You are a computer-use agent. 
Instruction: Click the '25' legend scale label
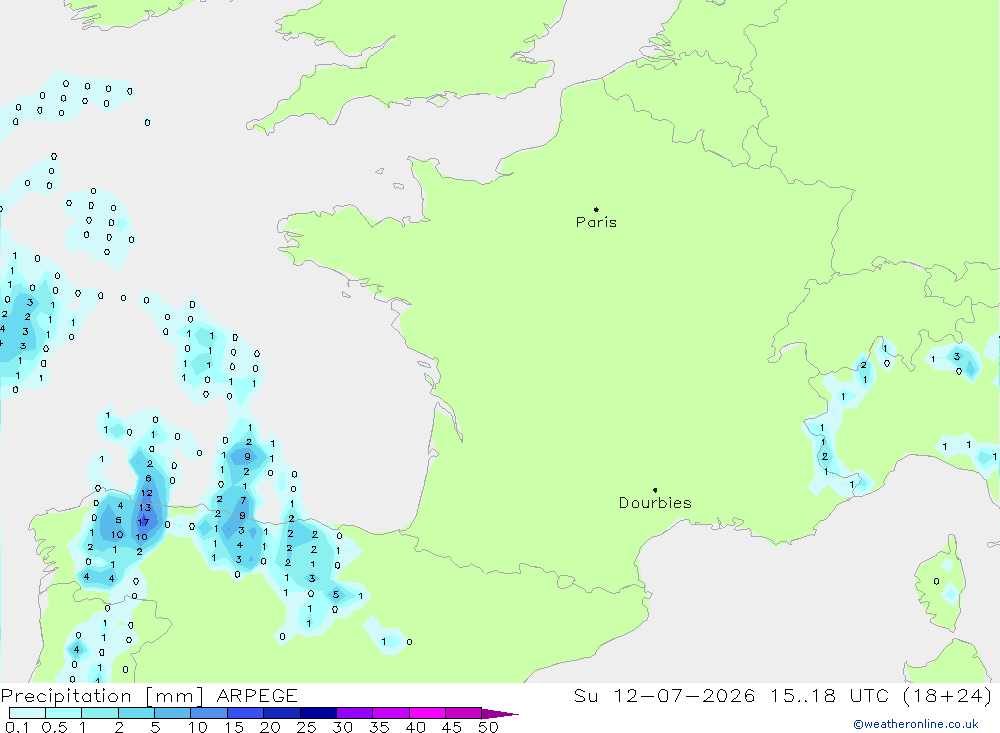click(306, 727)
